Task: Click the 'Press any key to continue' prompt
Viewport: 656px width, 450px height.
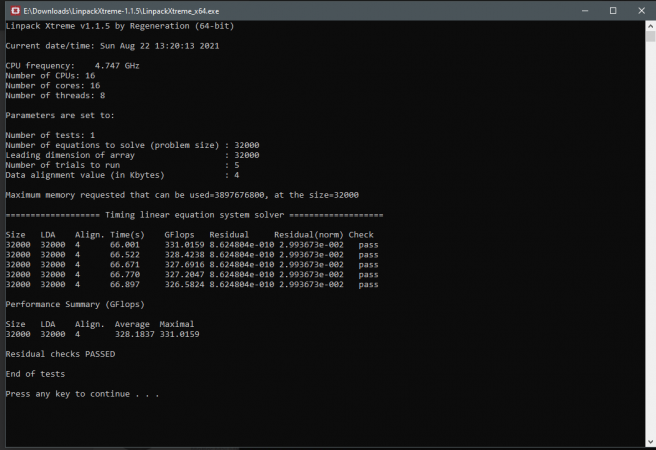Action: 82,394
